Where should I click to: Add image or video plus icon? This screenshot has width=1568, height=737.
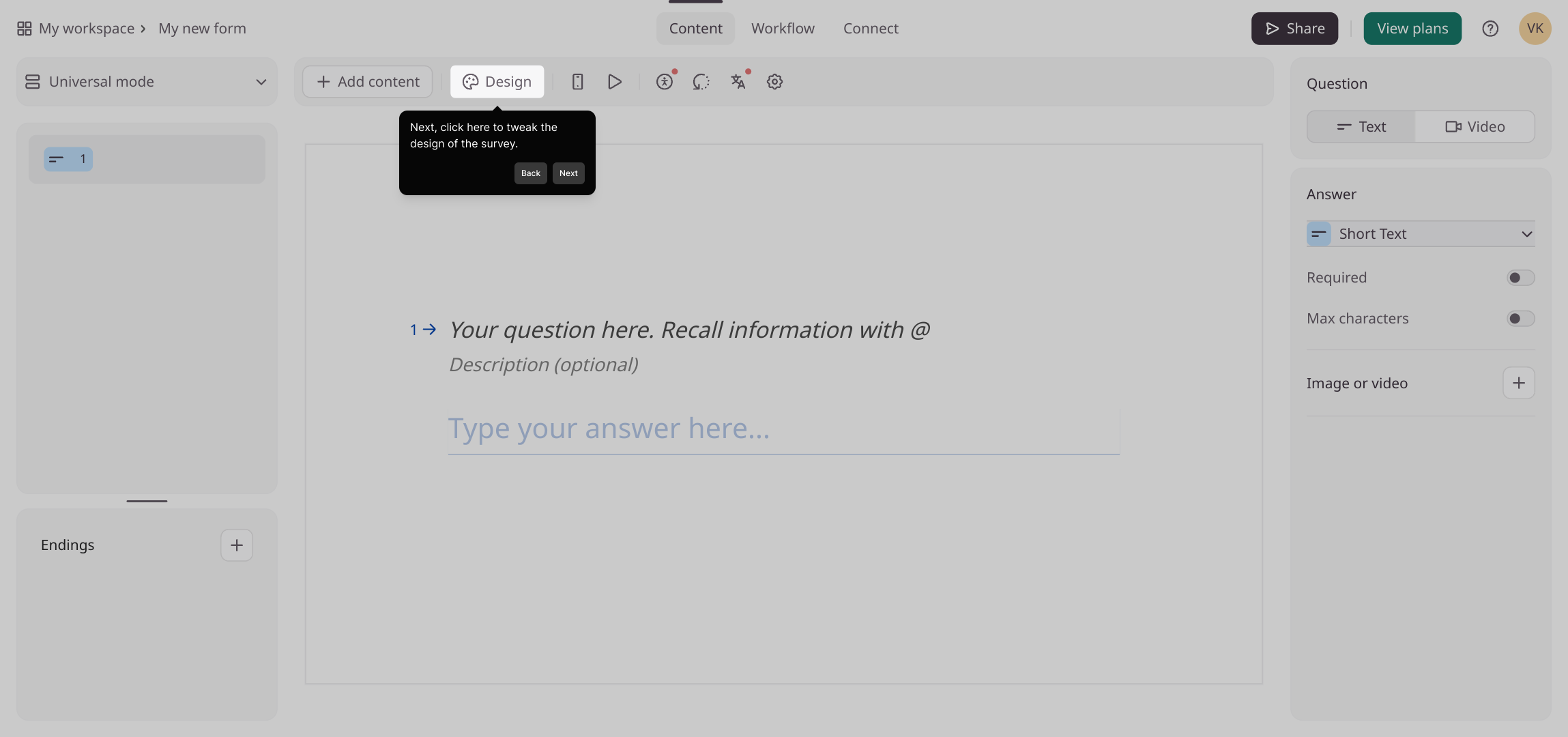(1519, 383)
